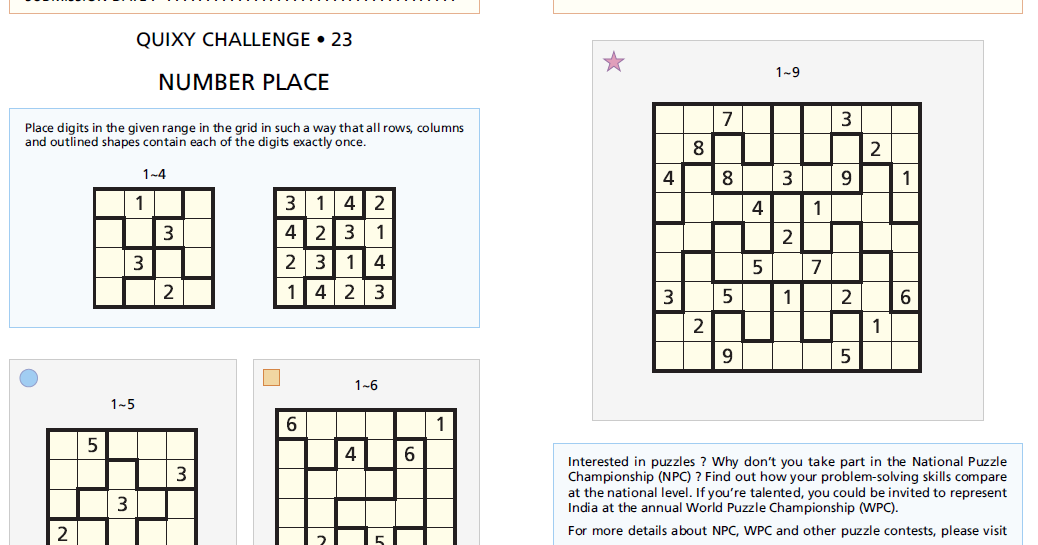Screen dimensions: 1038x545
Task: Click the solved 4x4 example grid
Action: click(334, 248)
